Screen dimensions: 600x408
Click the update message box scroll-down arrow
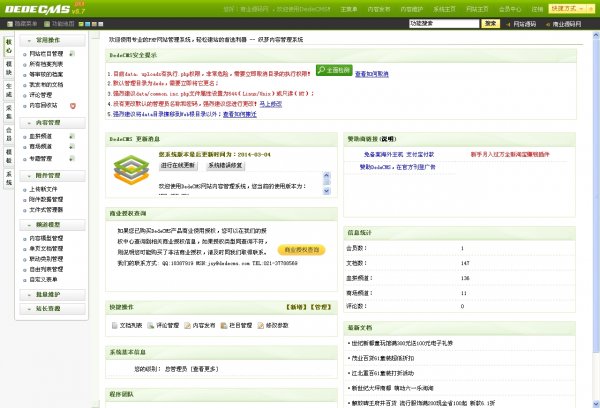(x=326, y=191)
